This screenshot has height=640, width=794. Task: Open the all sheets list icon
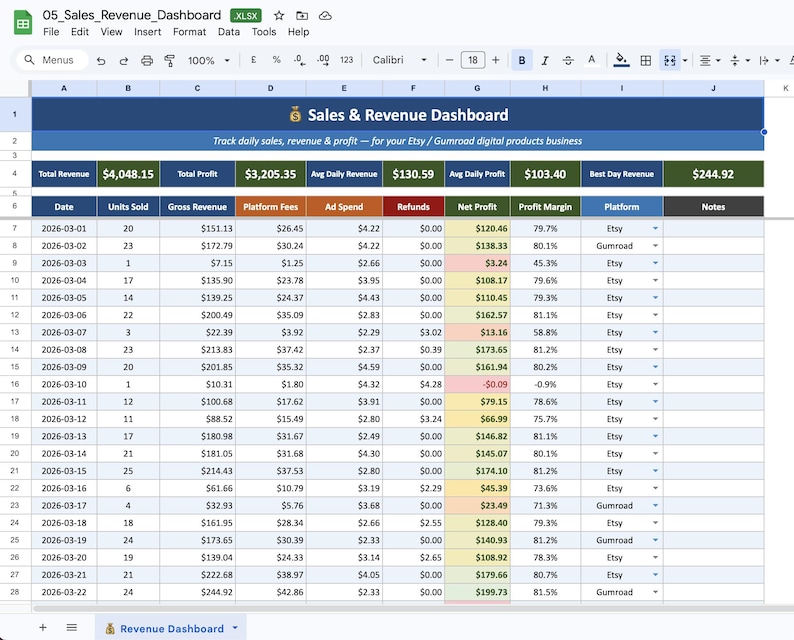tap(72, 628)
